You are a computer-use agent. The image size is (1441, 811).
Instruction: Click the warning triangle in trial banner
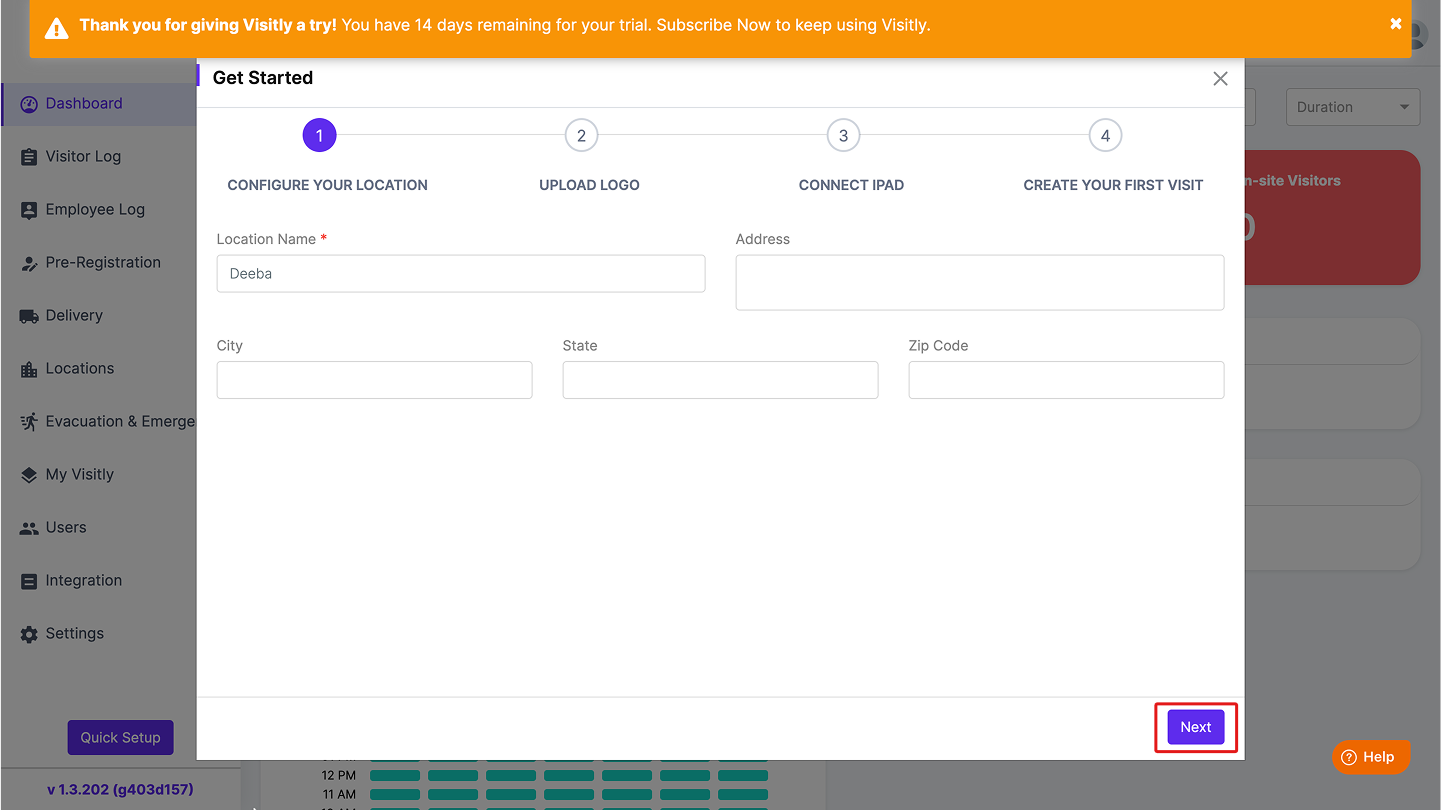click(x=58, y=27)
